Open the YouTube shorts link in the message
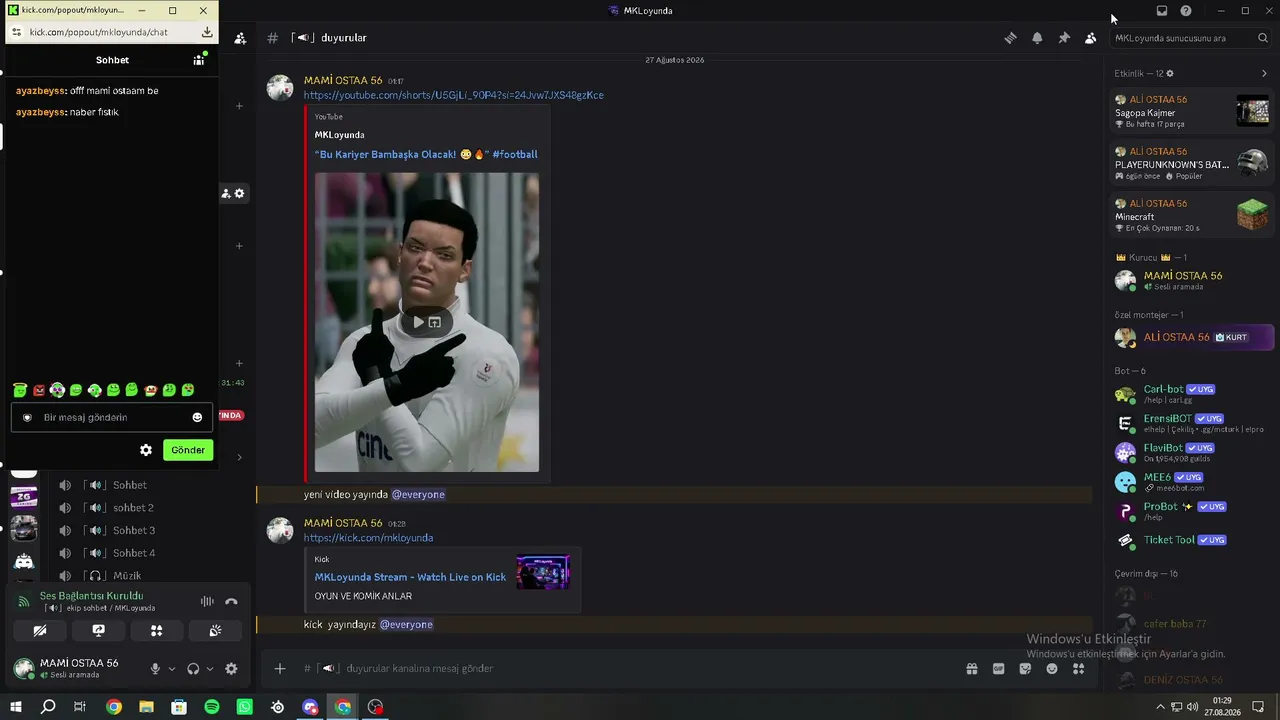Viewport: 1280px width, 720px height. click(453, 95)
